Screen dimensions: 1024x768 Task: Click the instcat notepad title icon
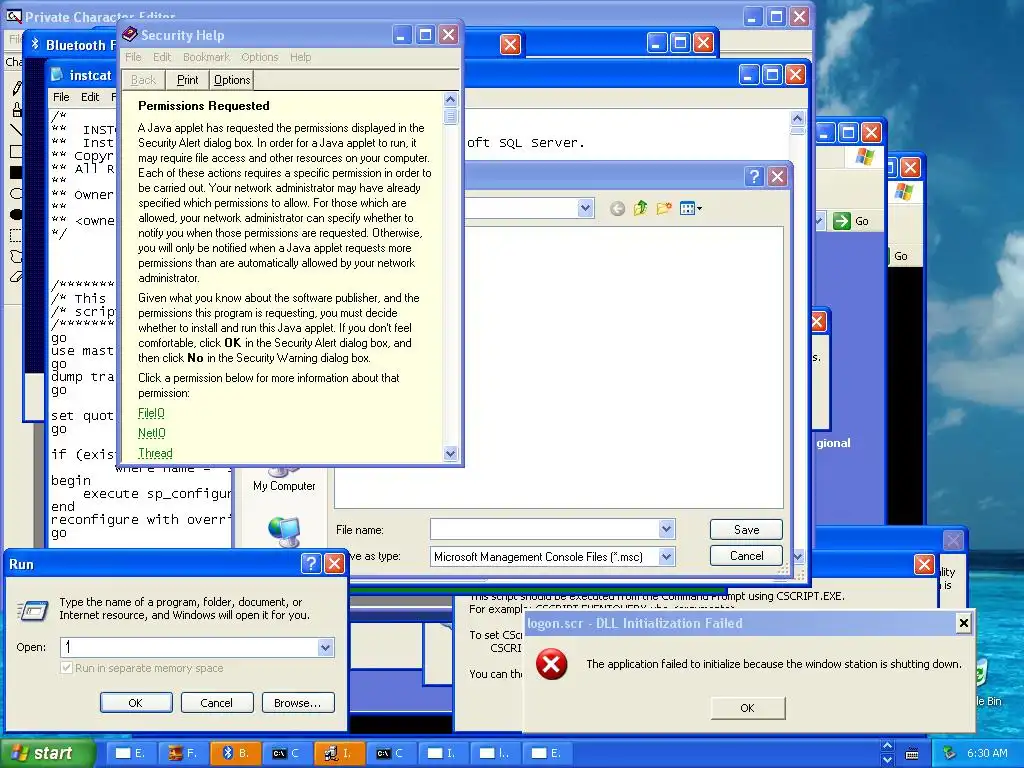click(x=57, y=74)
